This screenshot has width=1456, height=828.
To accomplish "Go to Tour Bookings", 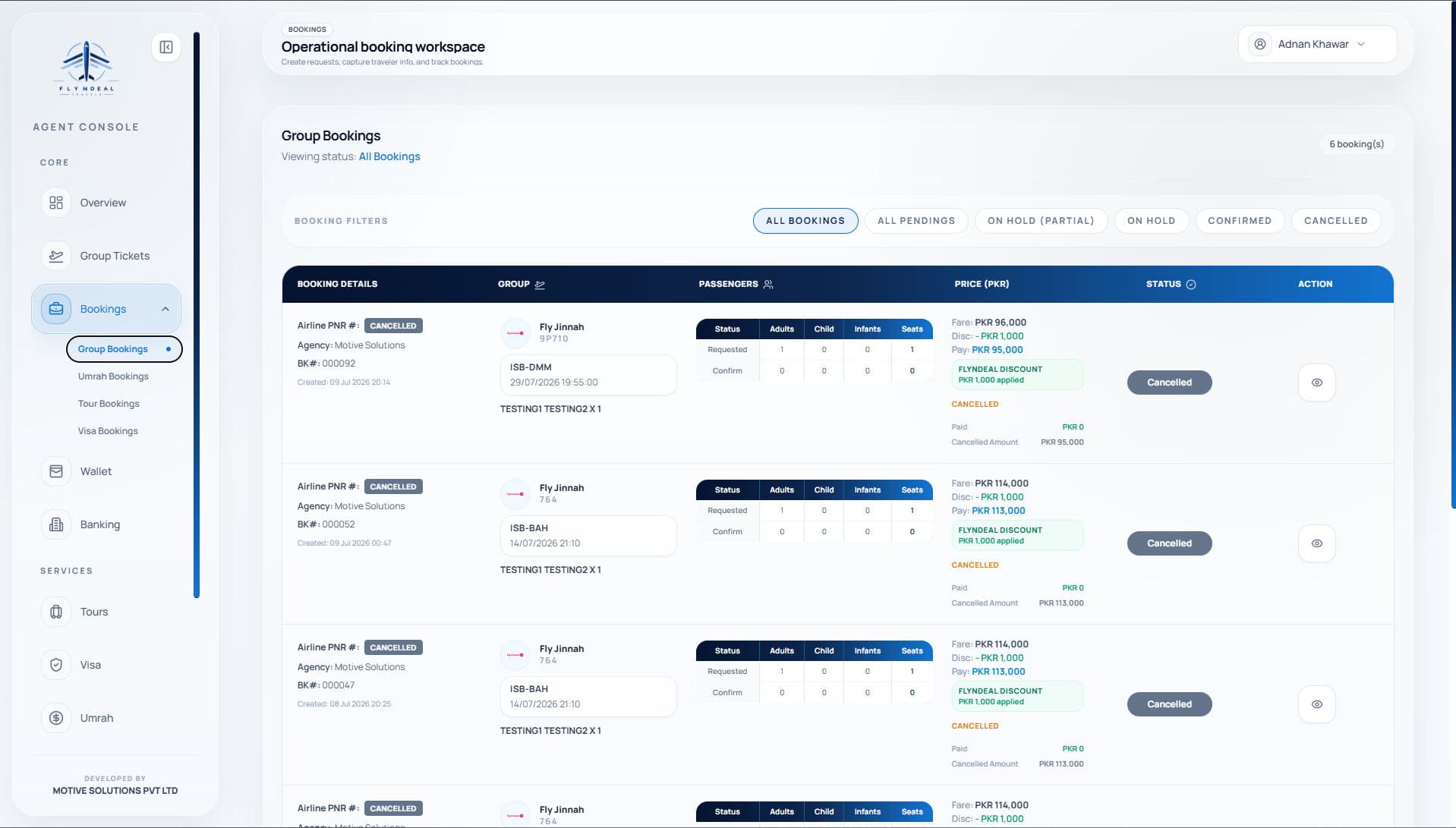I will [109, 404].
